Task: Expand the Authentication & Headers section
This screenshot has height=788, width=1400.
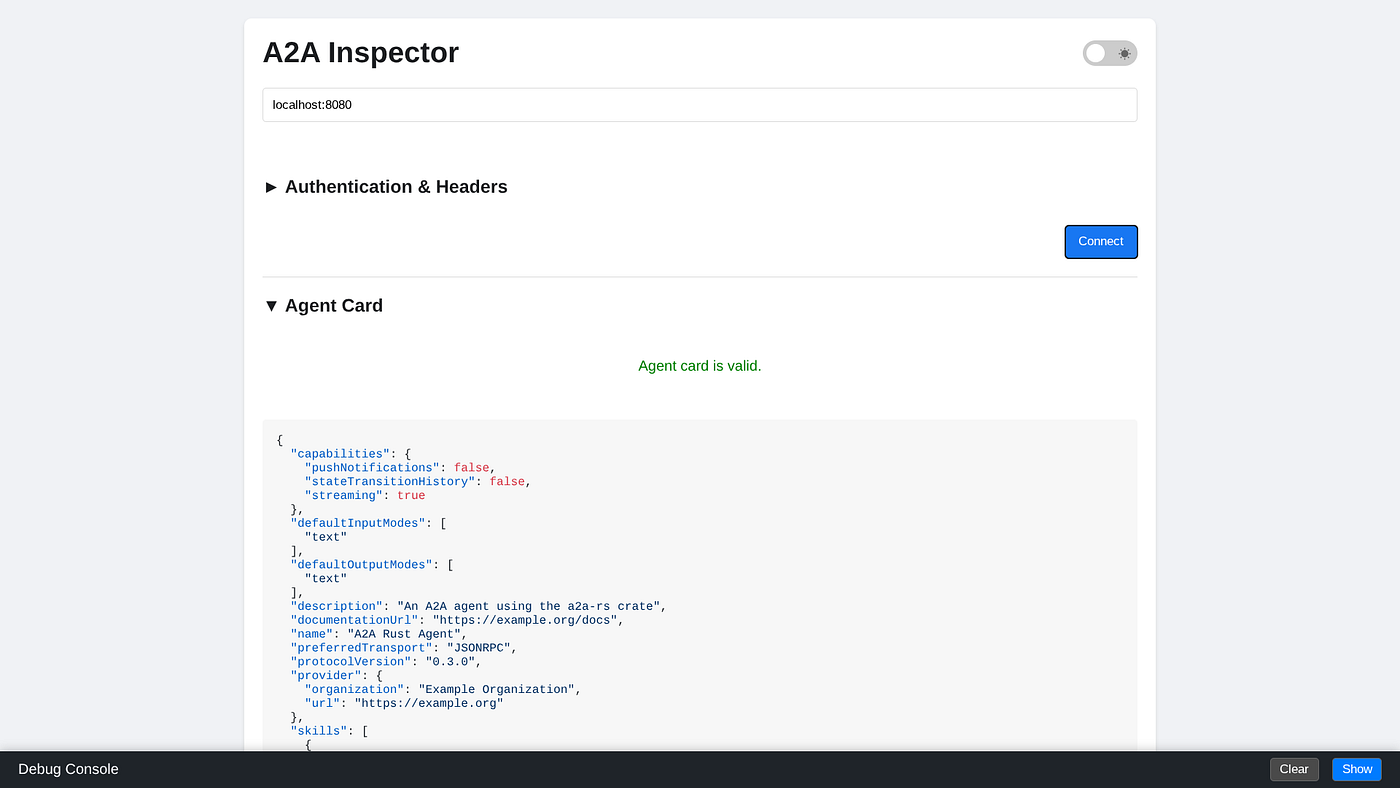Action: (x=386, y=187)
